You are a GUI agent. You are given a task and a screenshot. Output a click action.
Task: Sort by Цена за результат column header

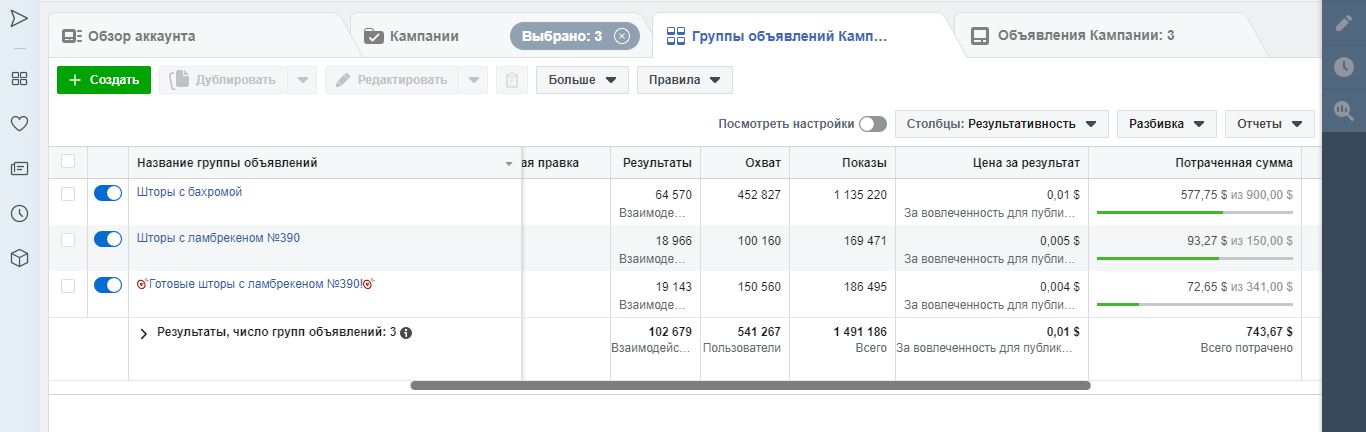click(1026, 163)
